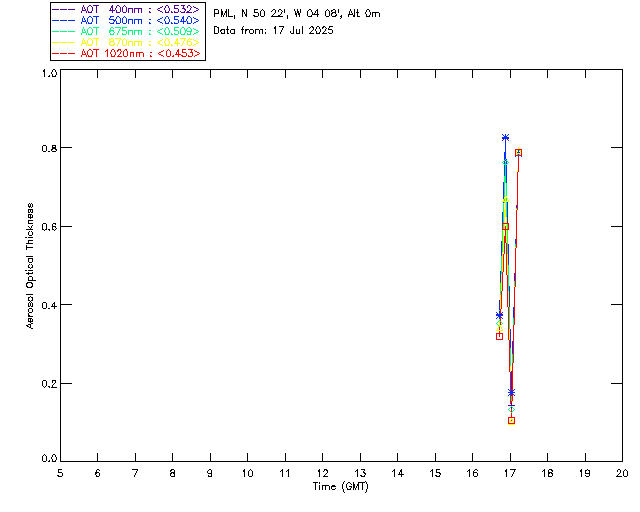The image size is (640, 512).
Task: Click the y-axis tick label 1.0
Action: (x=49, y=73)
